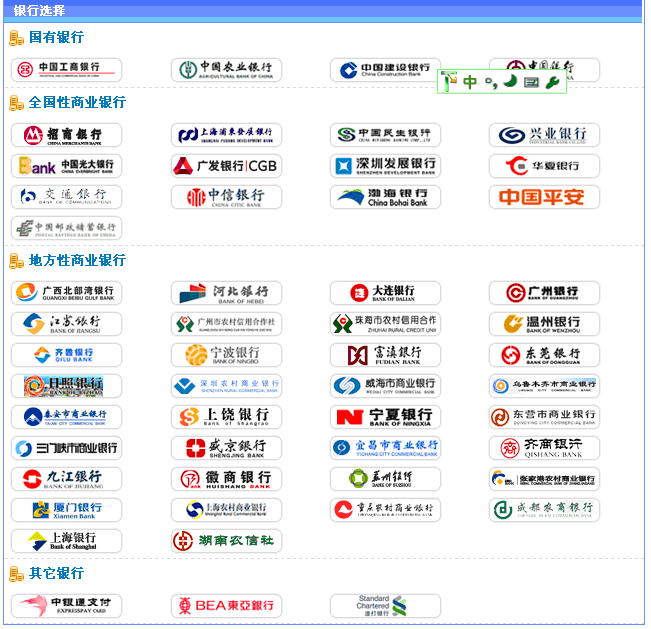Image resolution: width=651 pixels, height=629 pixels.
Task: Choose the Ping An bank logo
Action: [x=544, y=197]
